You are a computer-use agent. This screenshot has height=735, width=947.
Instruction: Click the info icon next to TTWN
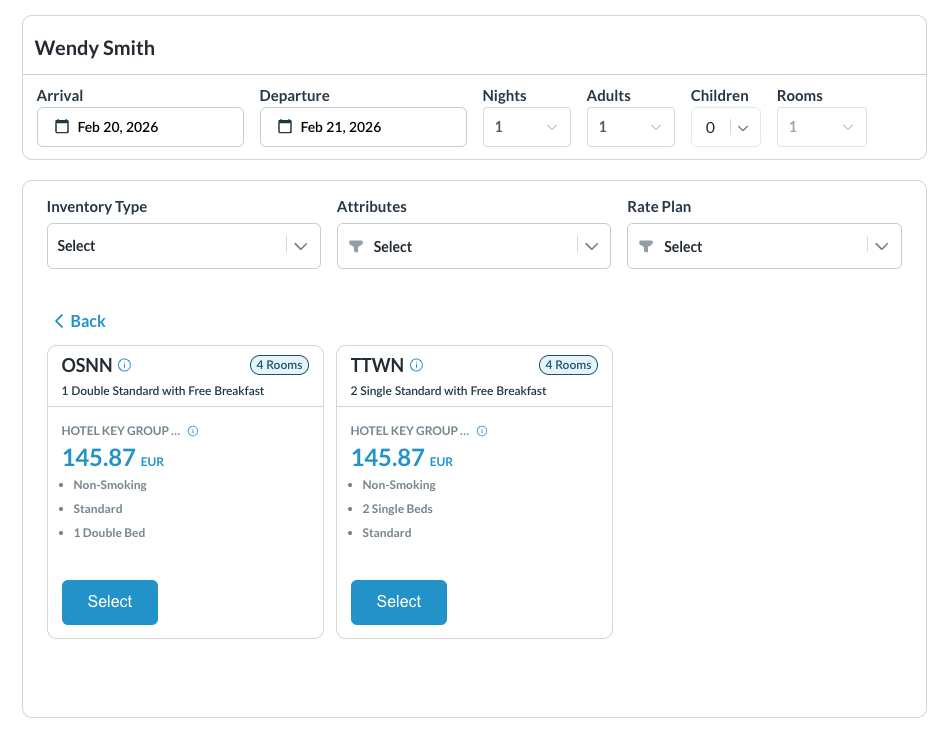(x=417, y=365)
